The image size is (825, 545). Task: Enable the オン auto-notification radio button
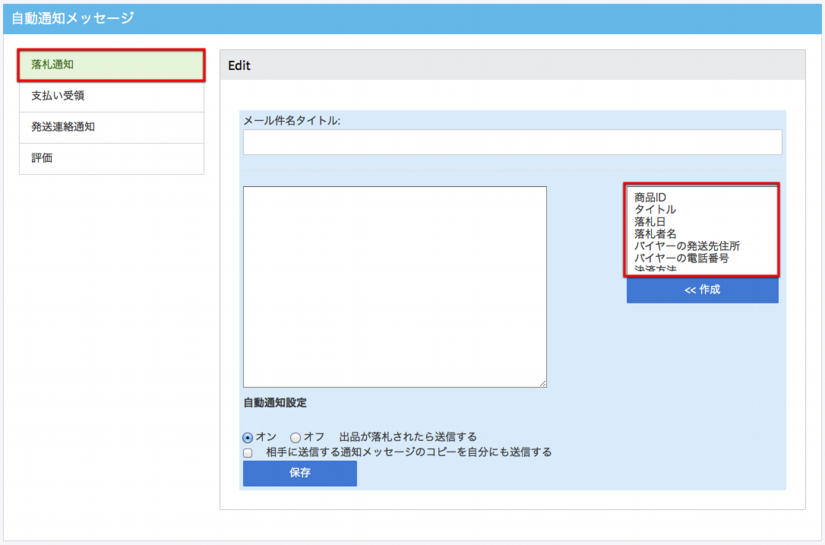(248, 437)
